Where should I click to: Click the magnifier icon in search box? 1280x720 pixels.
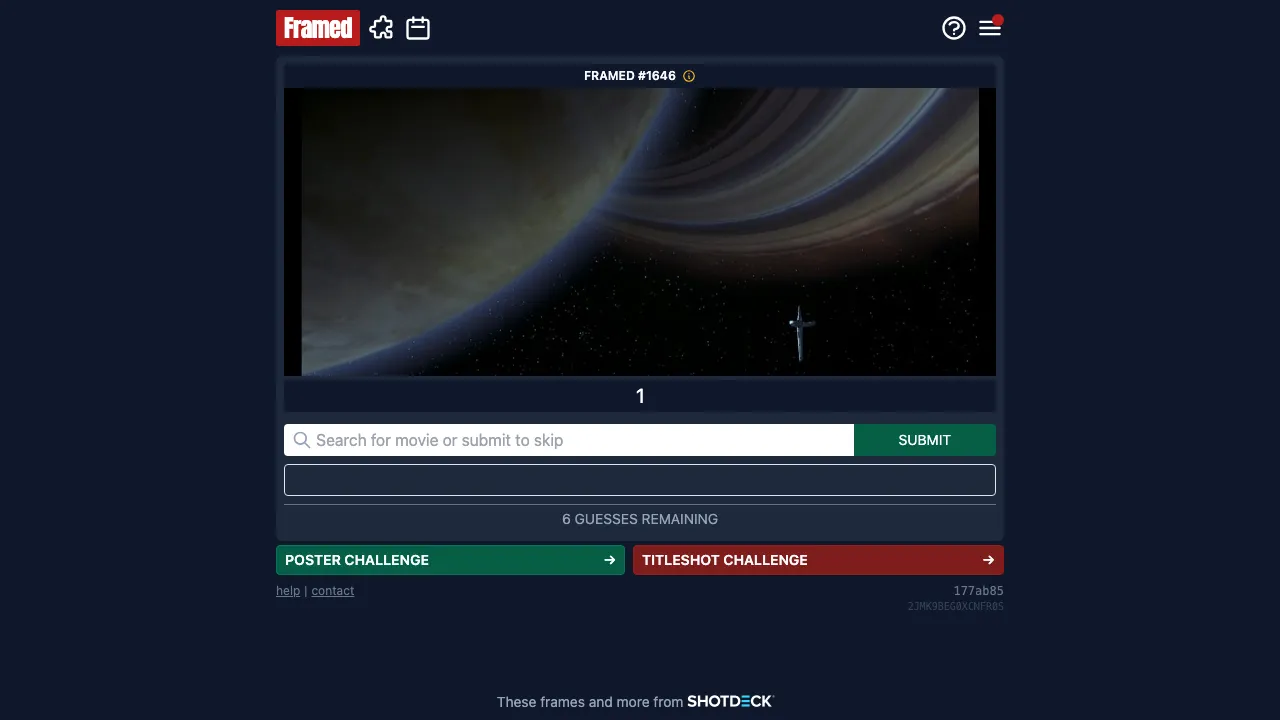pos(301,440)
